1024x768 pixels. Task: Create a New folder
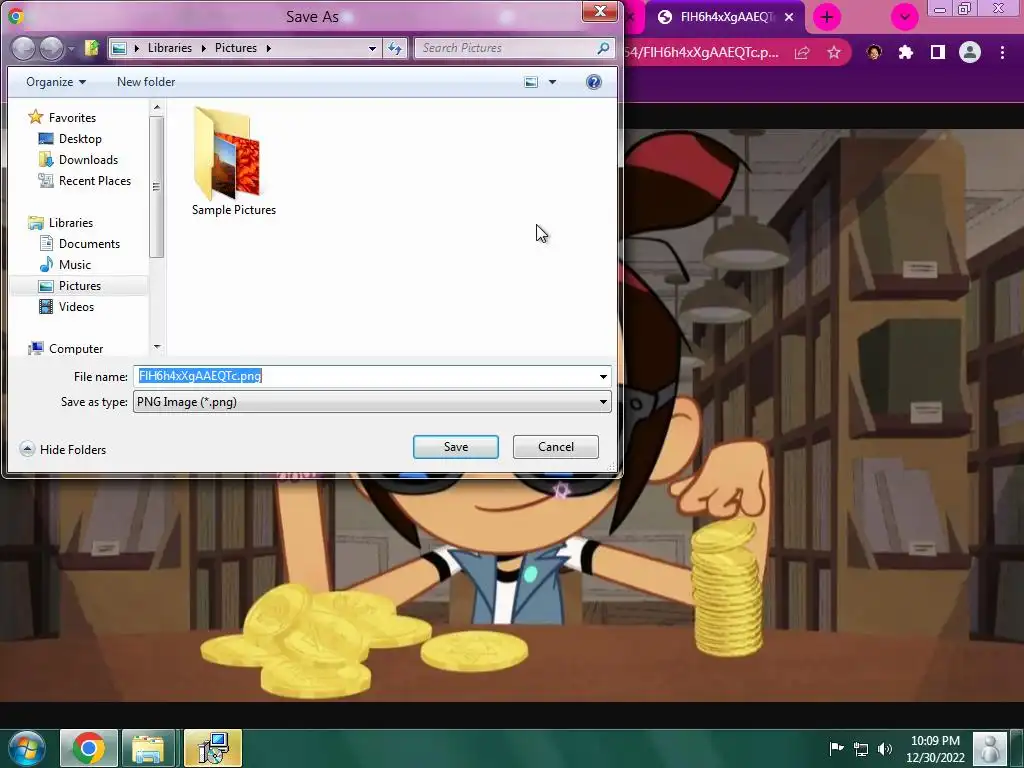pyautogui.click(x=146, y=82)
